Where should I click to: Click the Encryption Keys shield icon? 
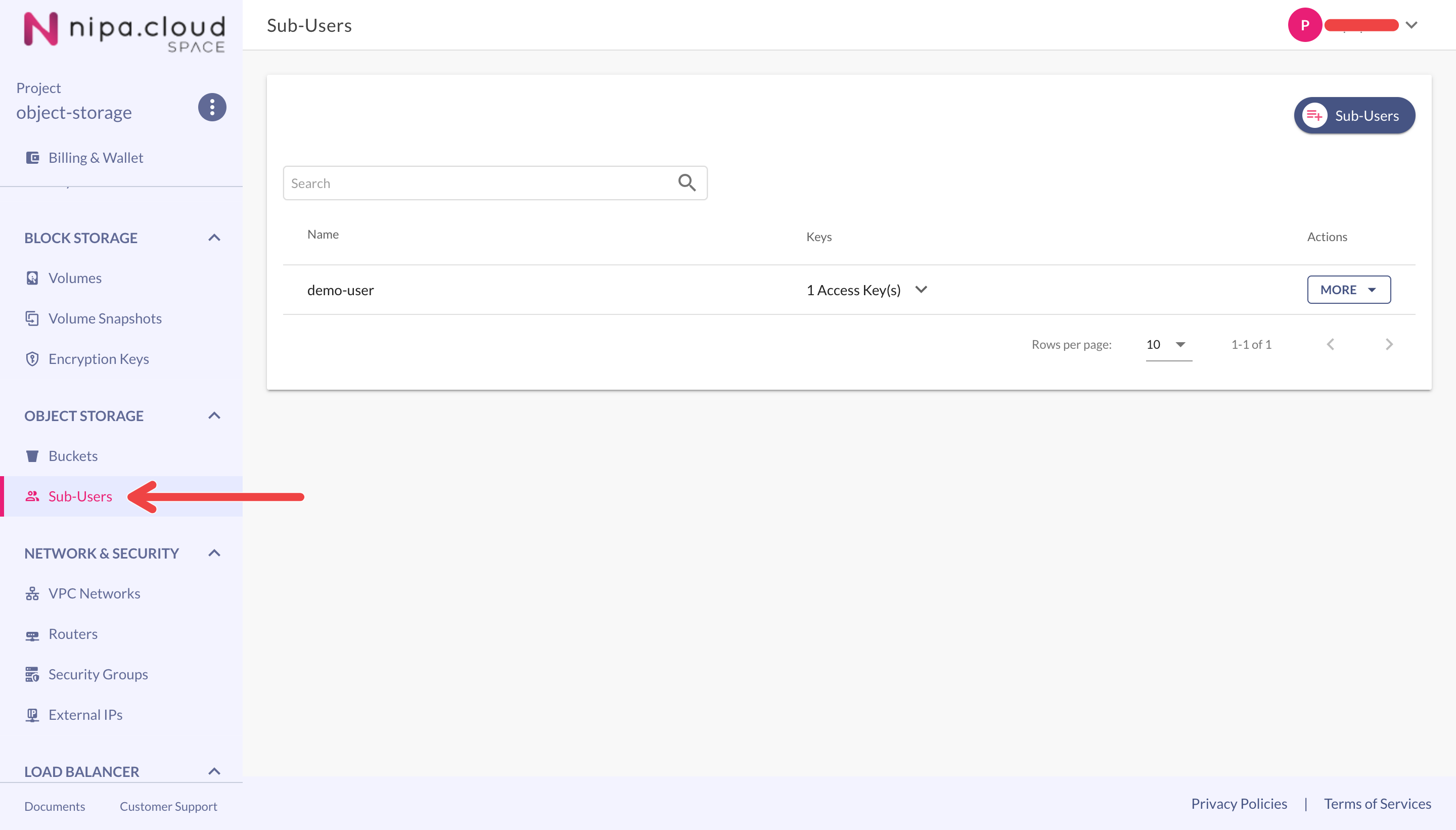32,359
